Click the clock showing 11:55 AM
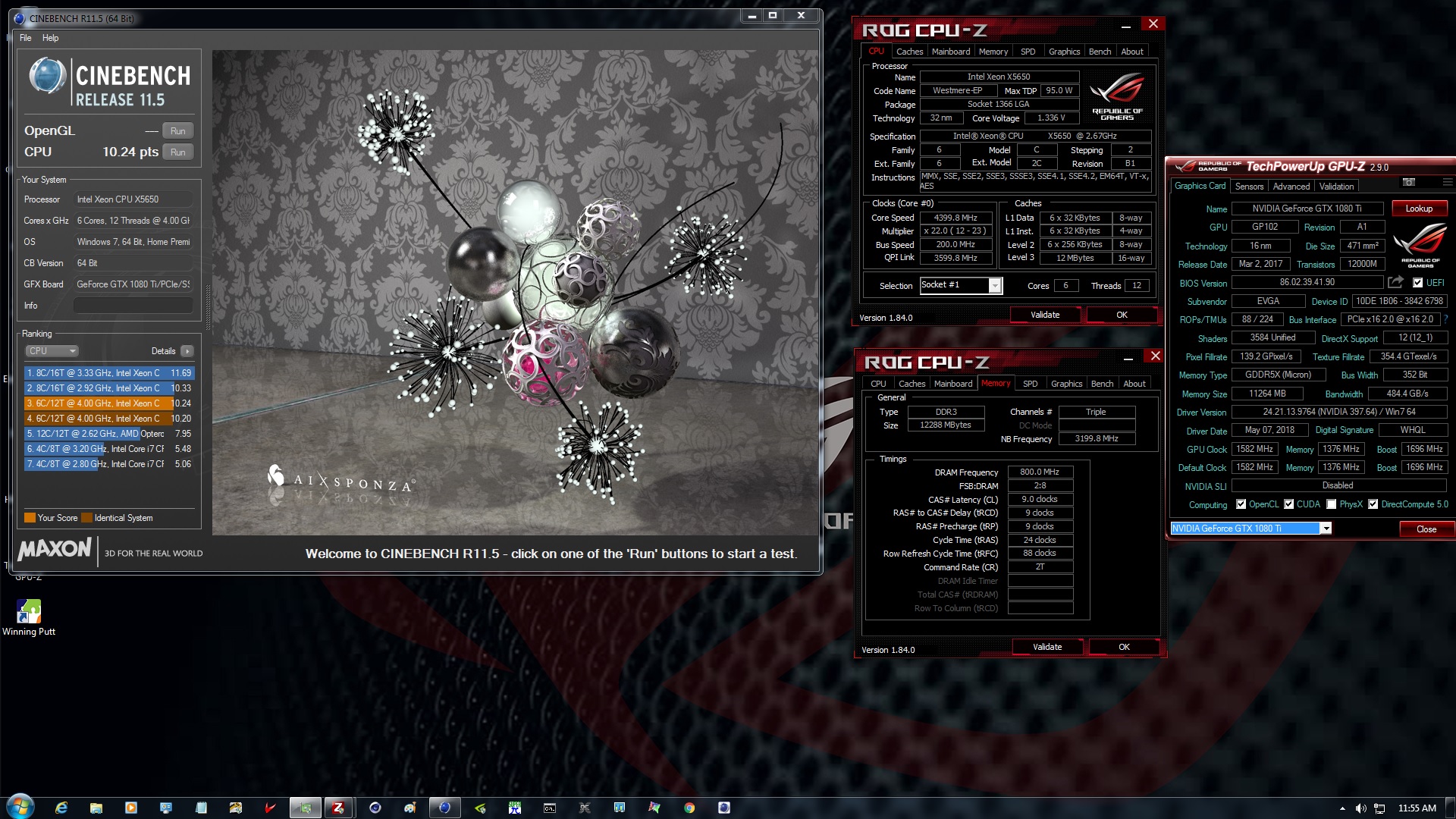The width and height of the screenshot is (1456, 819). pyautogui.click(x=1417, y=808)
